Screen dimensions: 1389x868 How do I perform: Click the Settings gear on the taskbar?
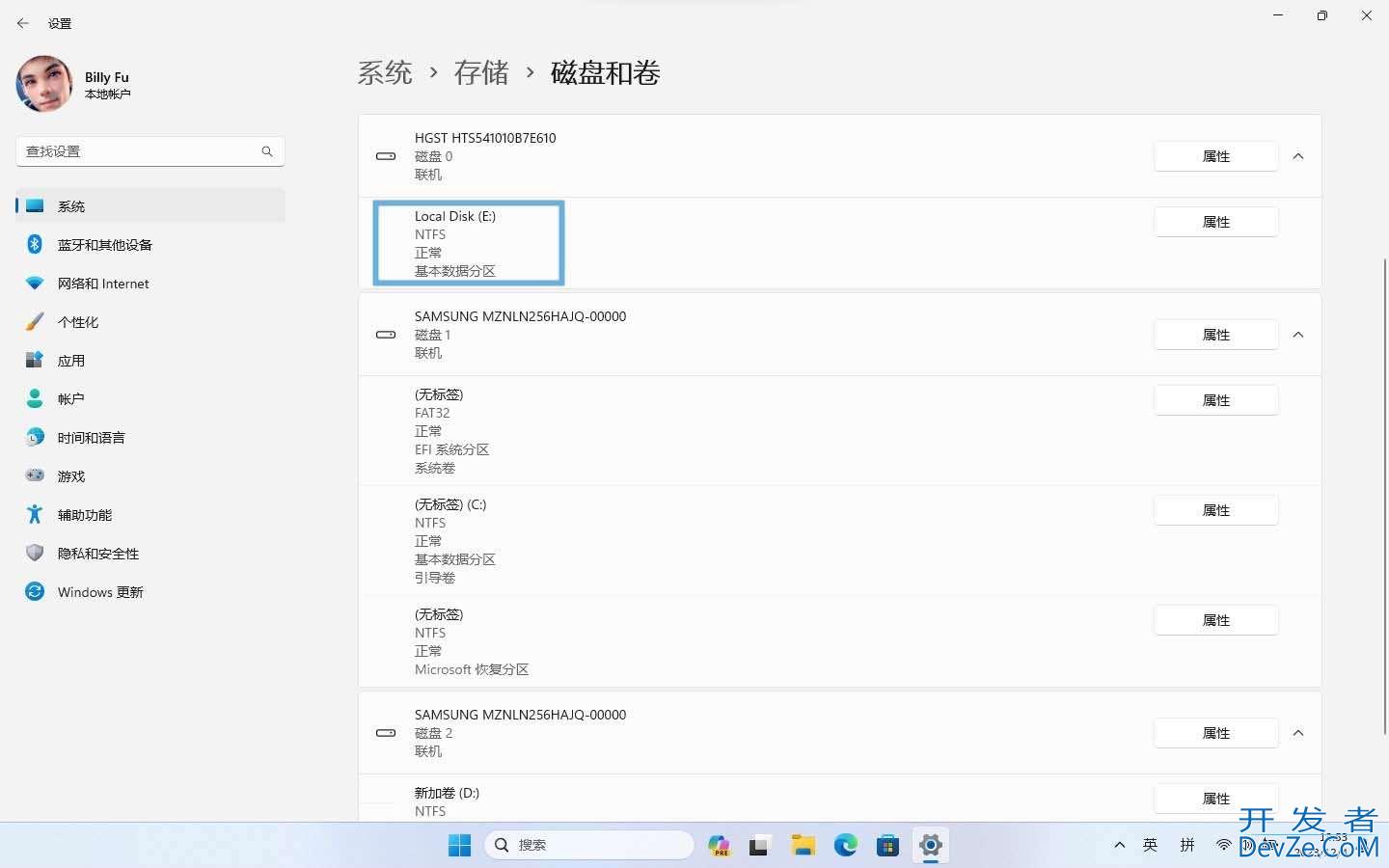click(931, 846)
